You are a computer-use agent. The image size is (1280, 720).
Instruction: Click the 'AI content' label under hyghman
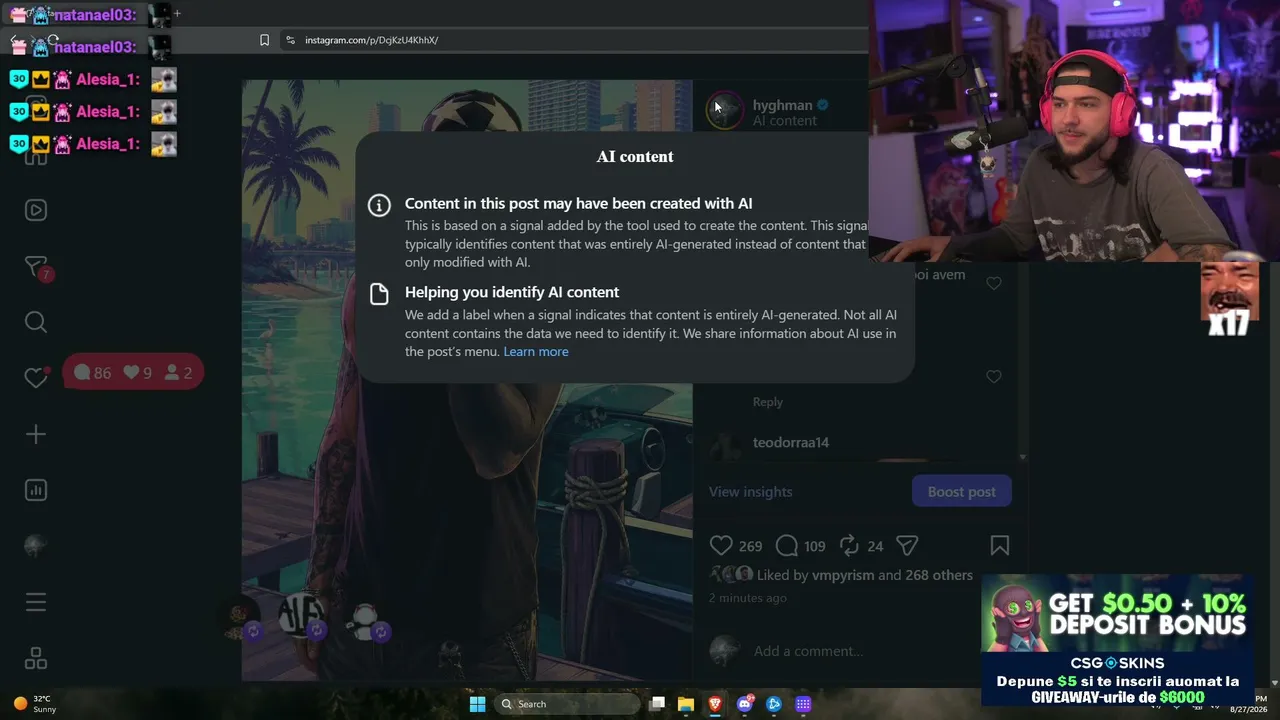pos(785,121)
